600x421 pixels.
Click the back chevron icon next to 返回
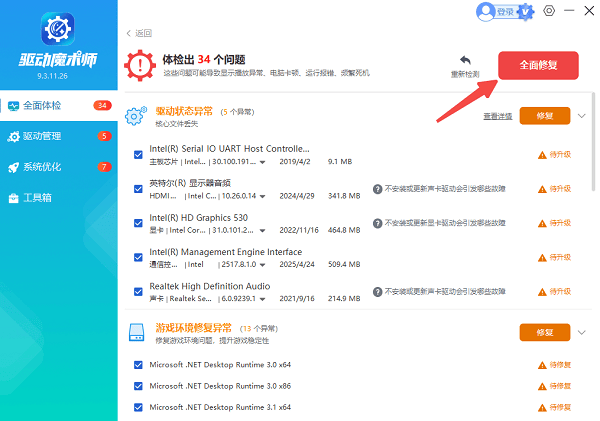pyautogui.click(x=129, y=33)
